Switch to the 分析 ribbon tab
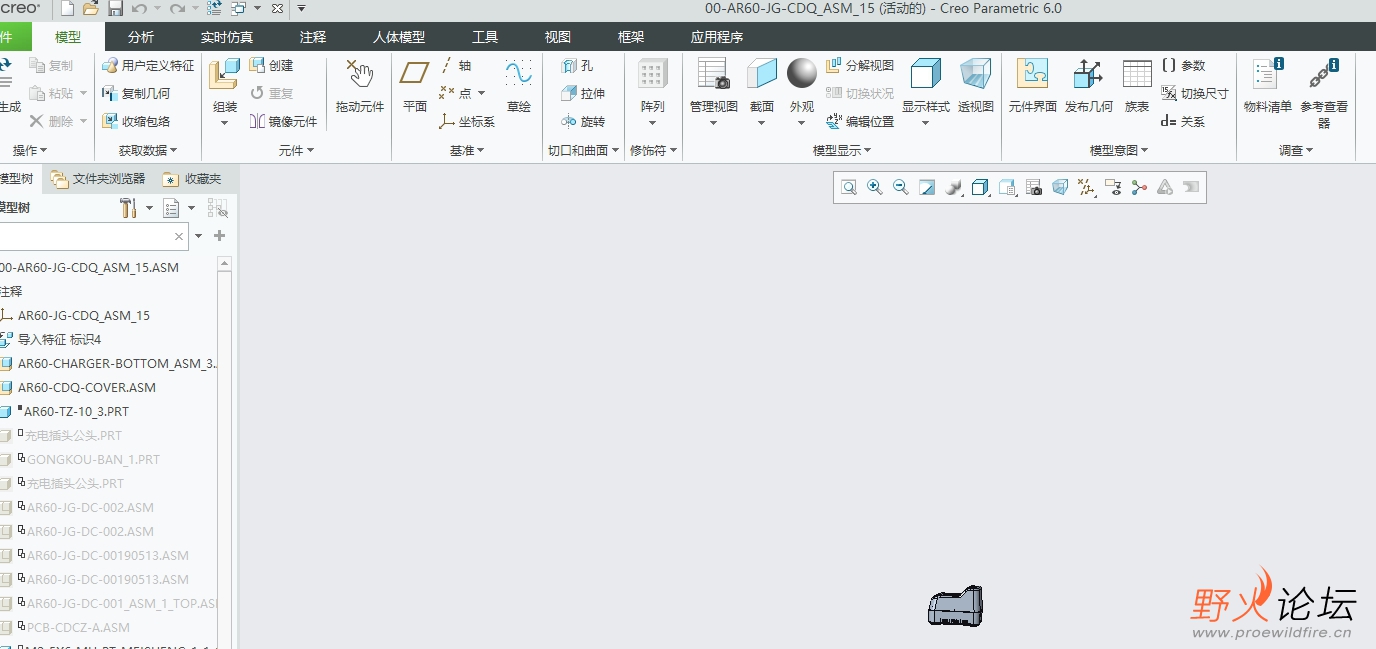 point(141,37)
